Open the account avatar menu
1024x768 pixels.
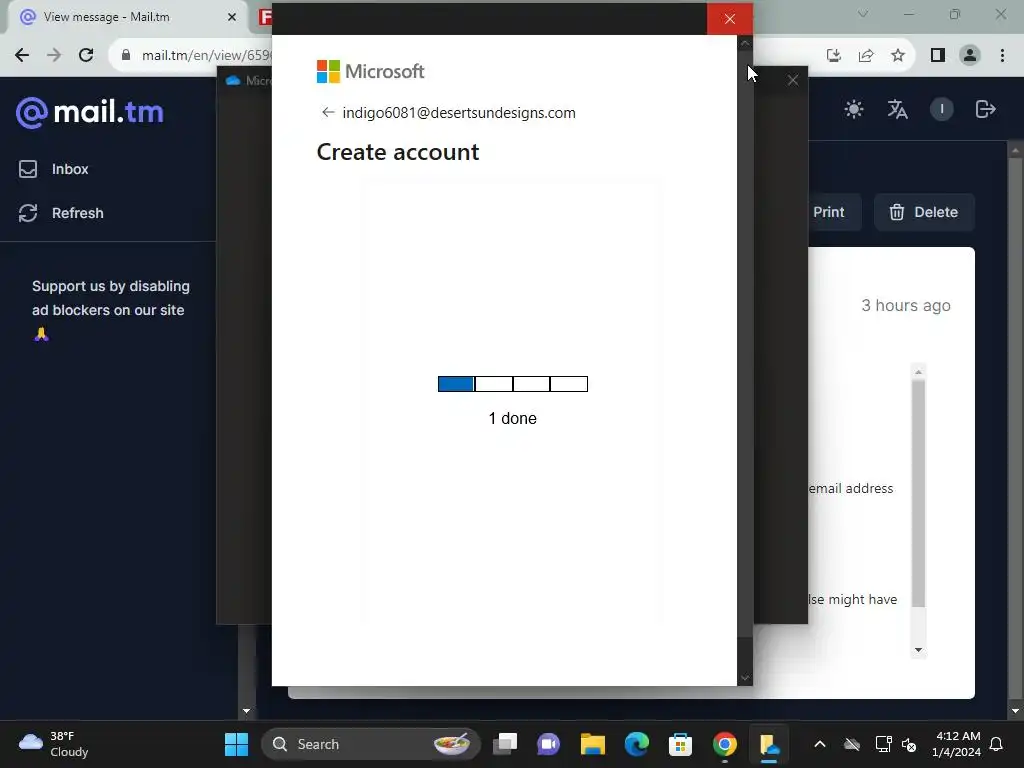pos(941,109)
